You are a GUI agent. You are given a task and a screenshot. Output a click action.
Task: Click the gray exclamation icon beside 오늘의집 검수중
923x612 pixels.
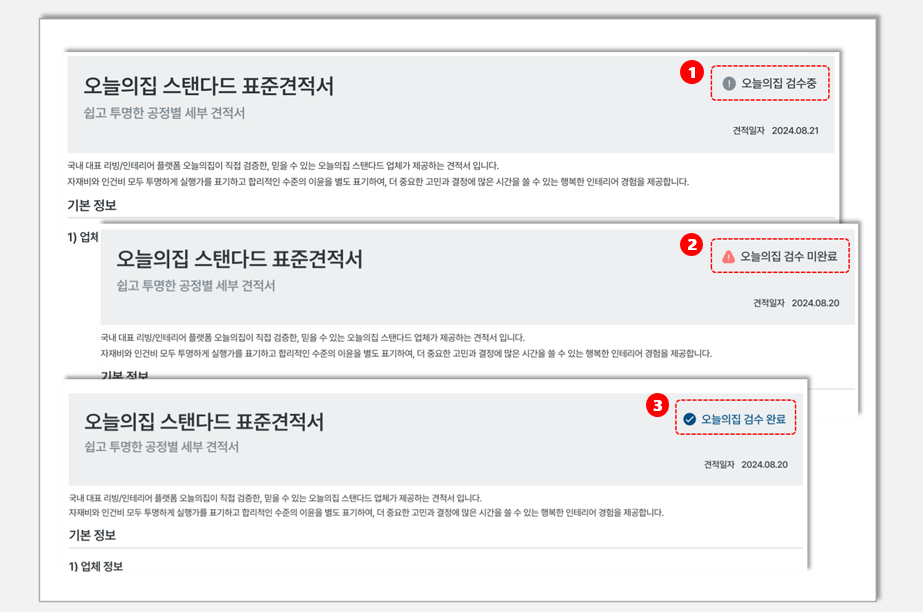729,84
